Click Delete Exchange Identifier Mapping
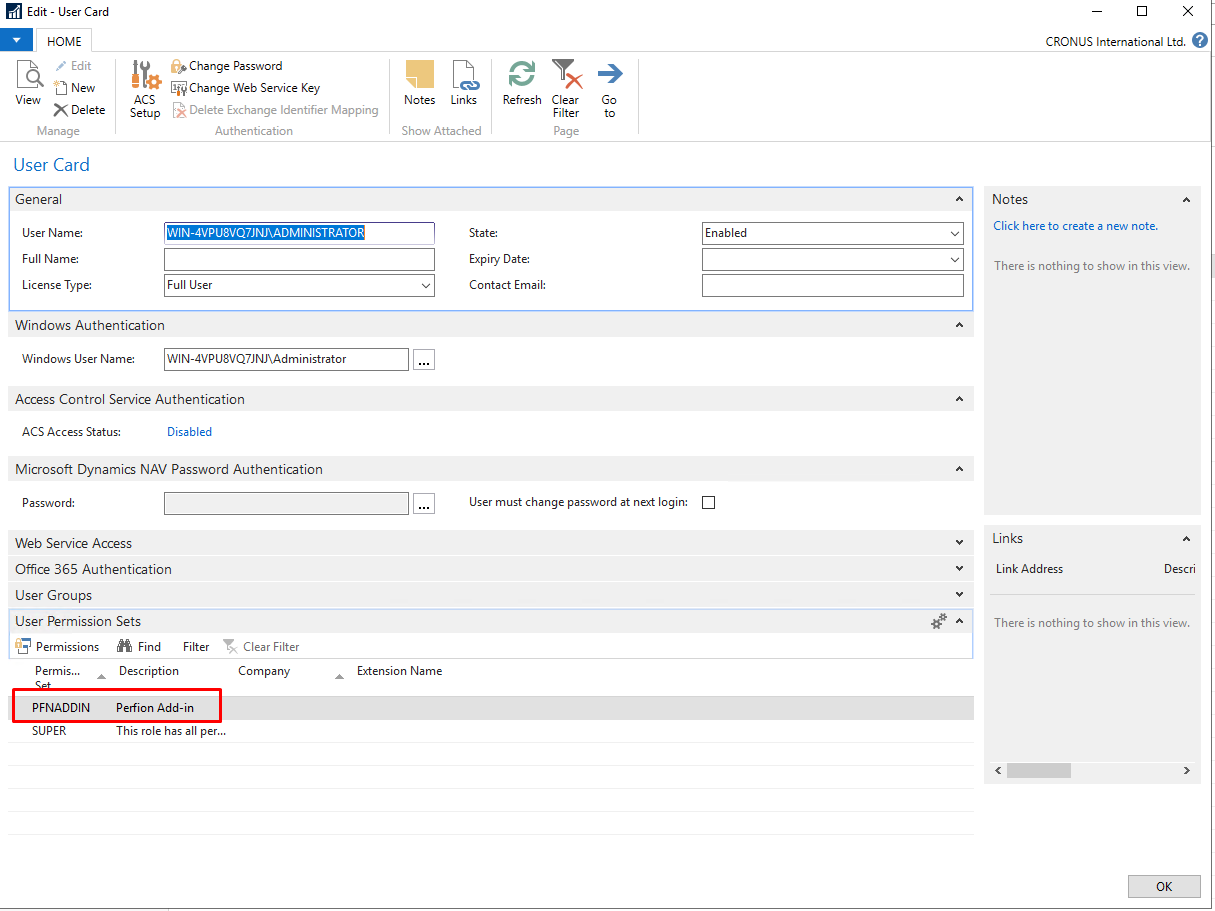Image resolution: width=1215 pixels, height=911 pixels. [276, 110]
